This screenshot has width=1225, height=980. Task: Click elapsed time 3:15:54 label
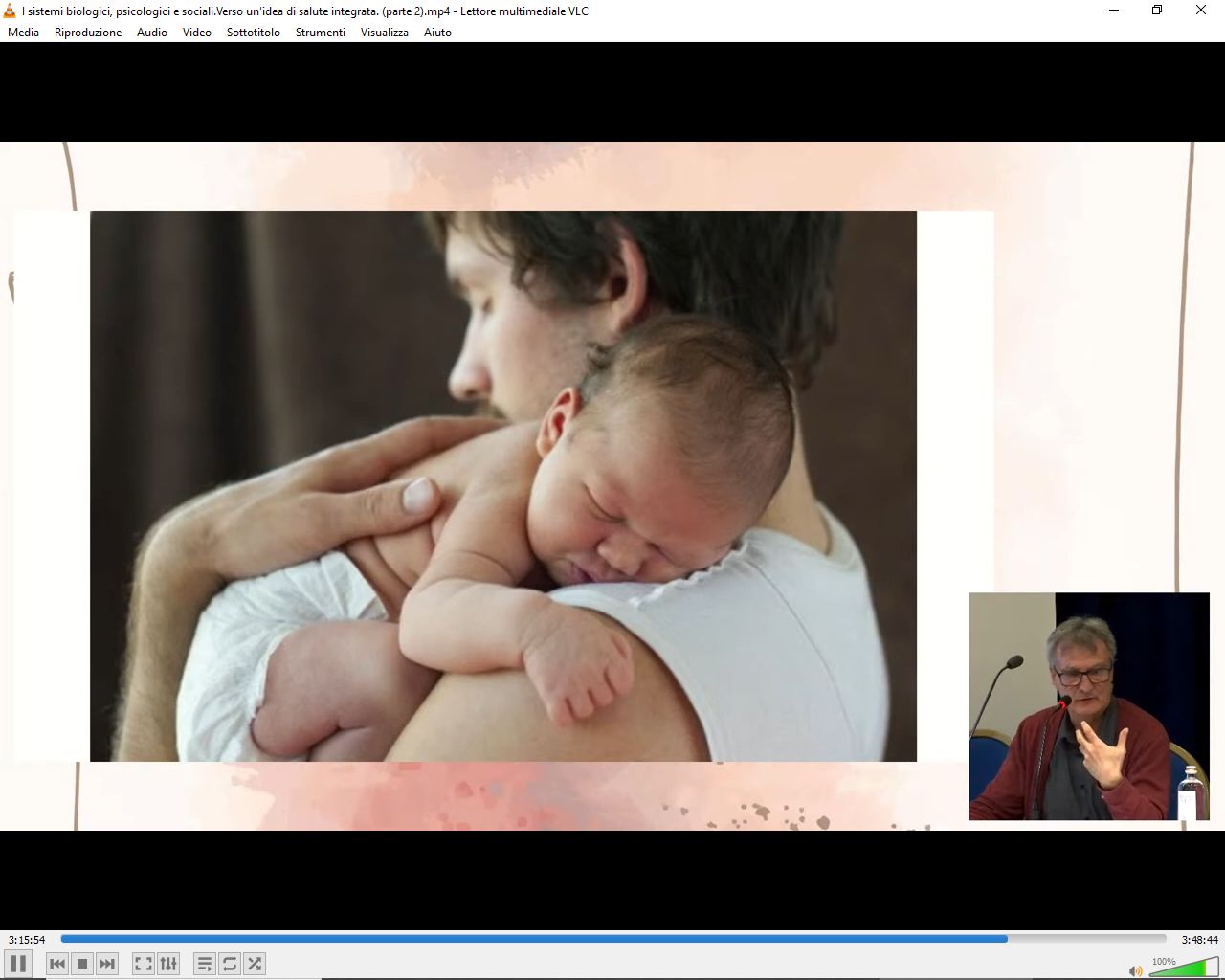[x=27, y=940]
